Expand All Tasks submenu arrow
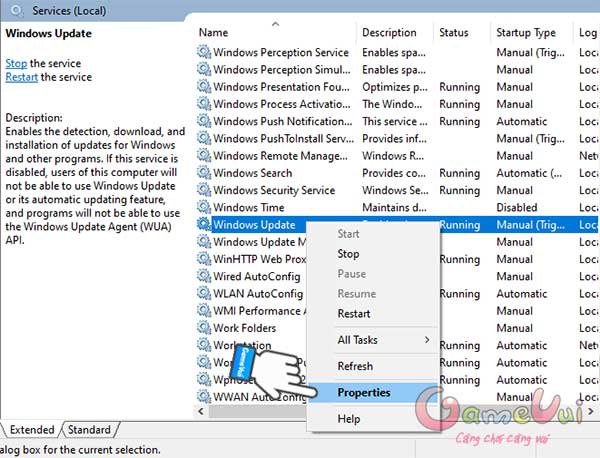 coord(427,340)
